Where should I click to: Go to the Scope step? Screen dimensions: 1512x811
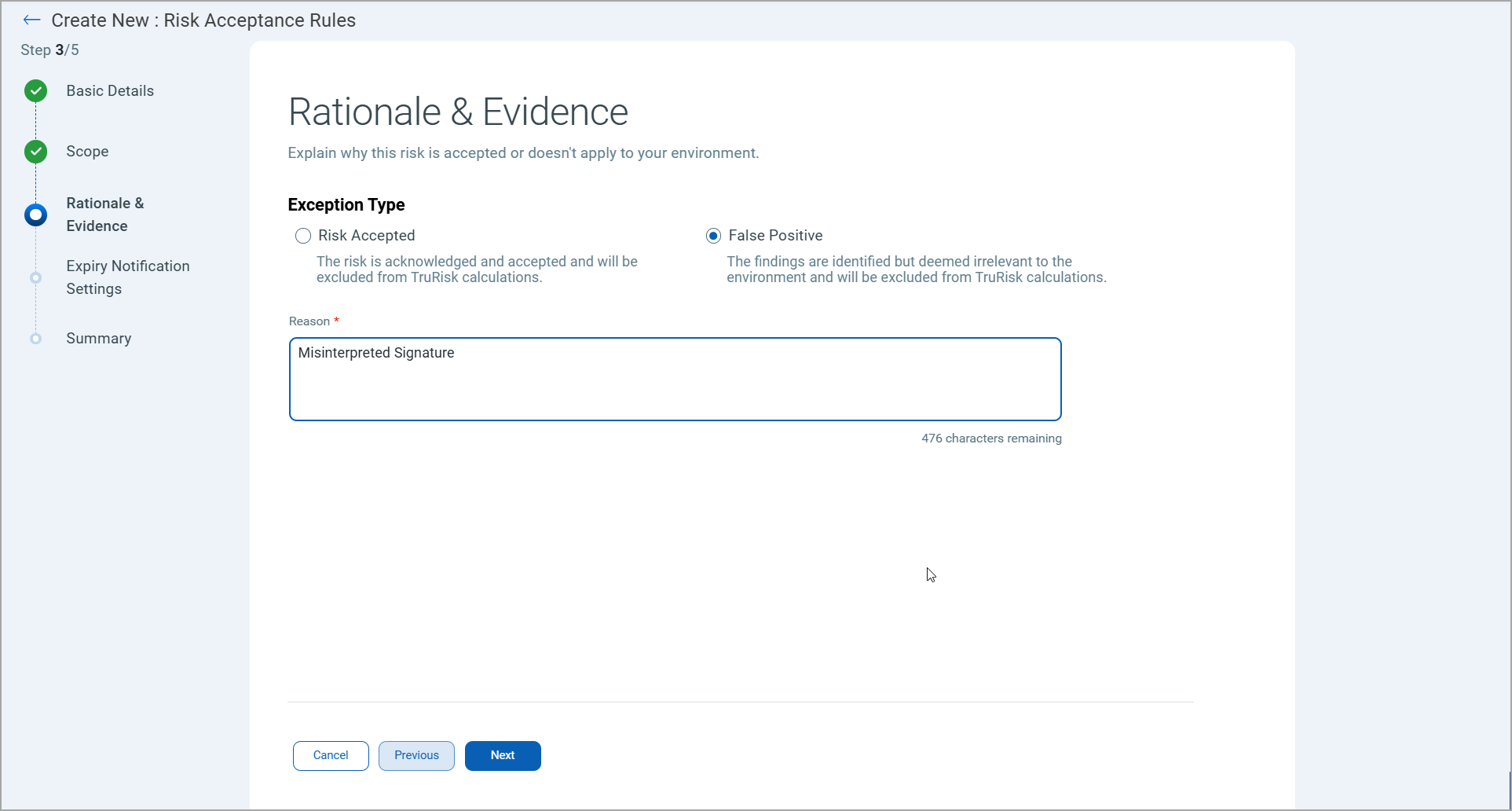[x=87, y=152]
